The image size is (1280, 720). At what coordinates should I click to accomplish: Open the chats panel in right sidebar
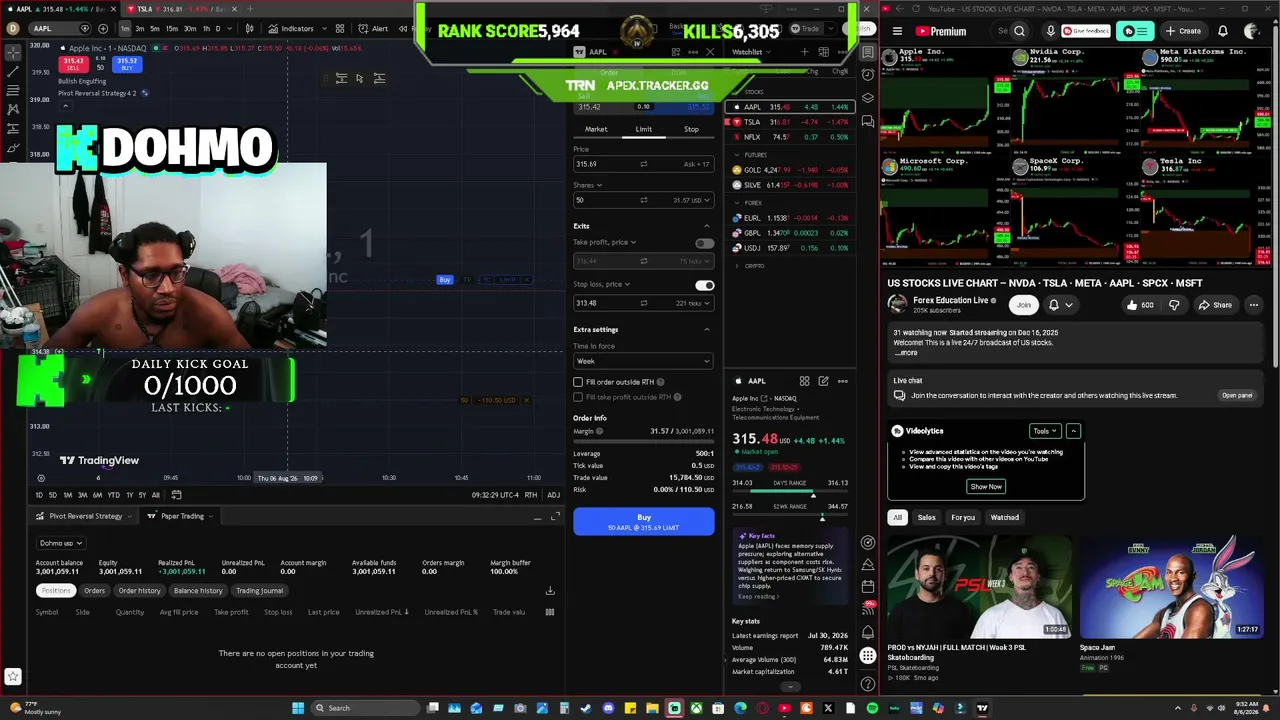(867, 121)
